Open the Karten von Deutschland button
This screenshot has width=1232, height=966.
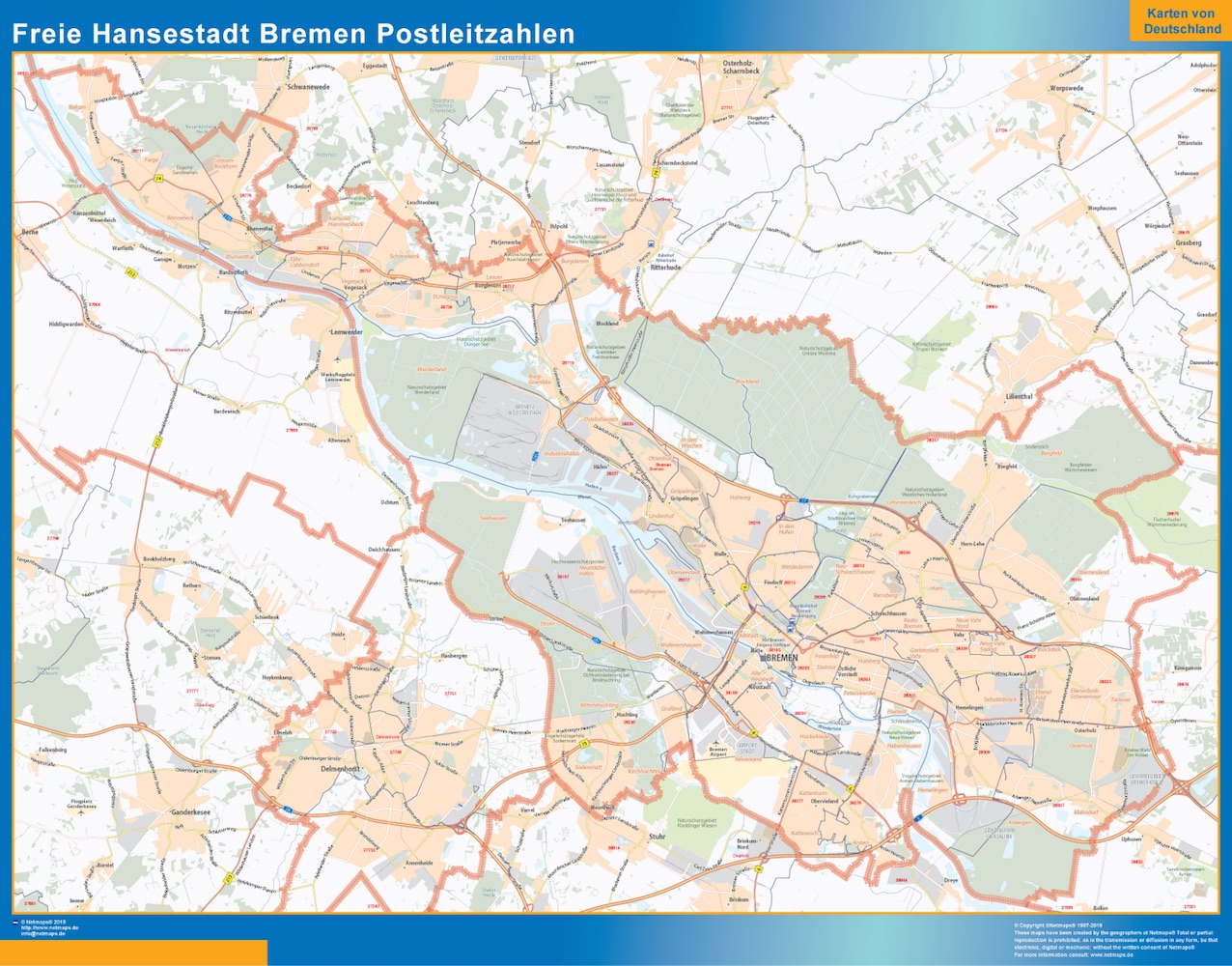point(1181,21)
